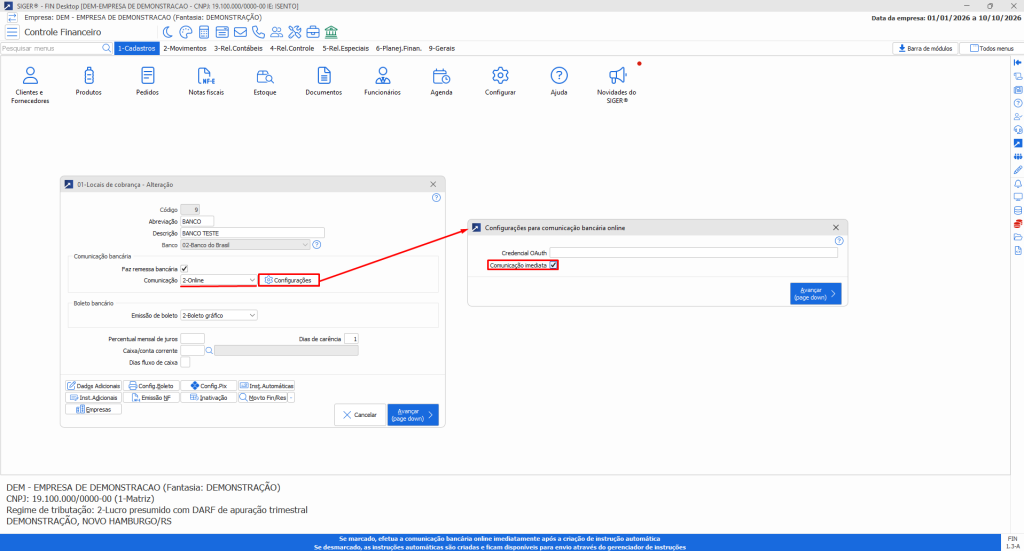Open Clientes e Fornecedores module
This screenshot has width=1024, height=551.
[x=30, y=85]
